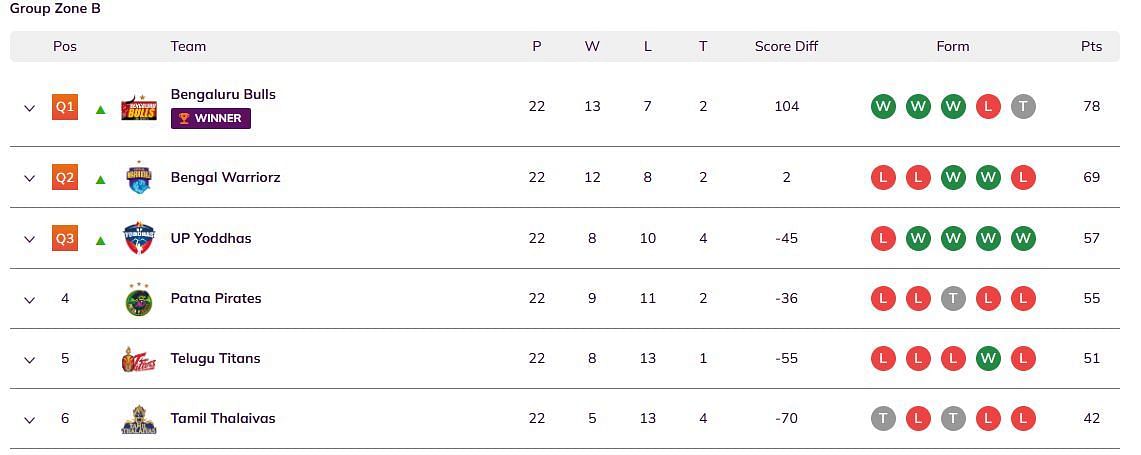
Task: Sort by the Pts column header
Action: tap(1091, 46)
